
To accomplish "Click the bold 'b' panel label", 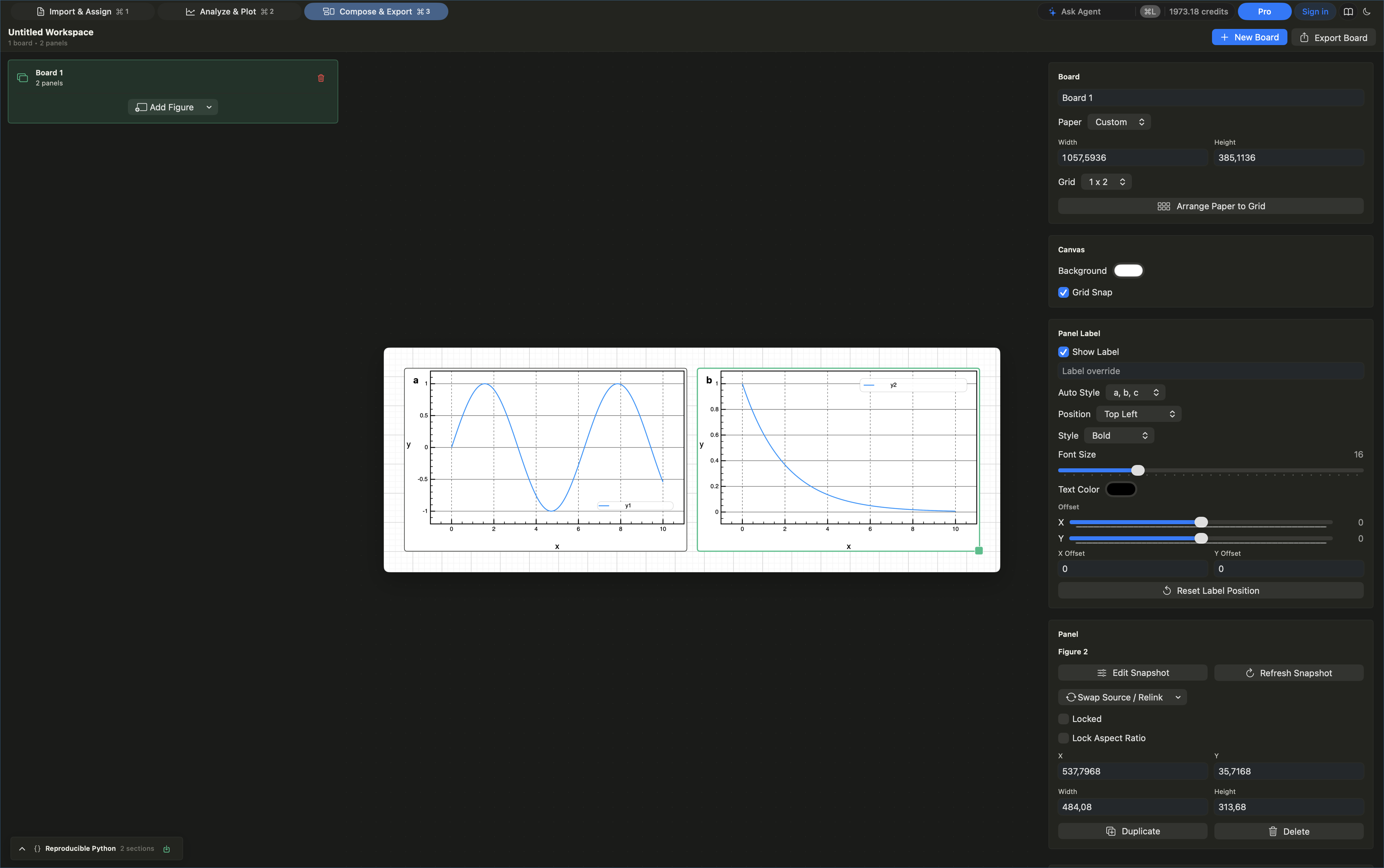I will pyautogui.click(x=708, y=380).
